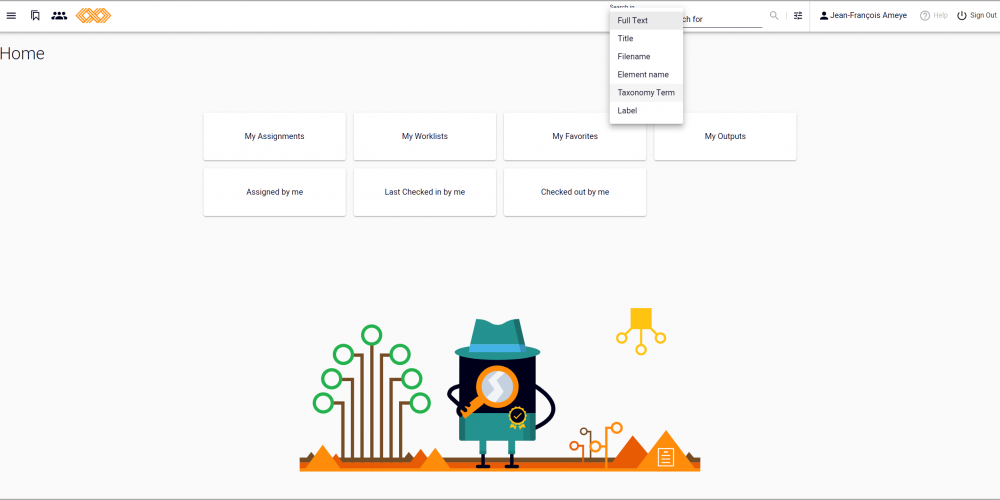Open Checked out by me card

575,192
